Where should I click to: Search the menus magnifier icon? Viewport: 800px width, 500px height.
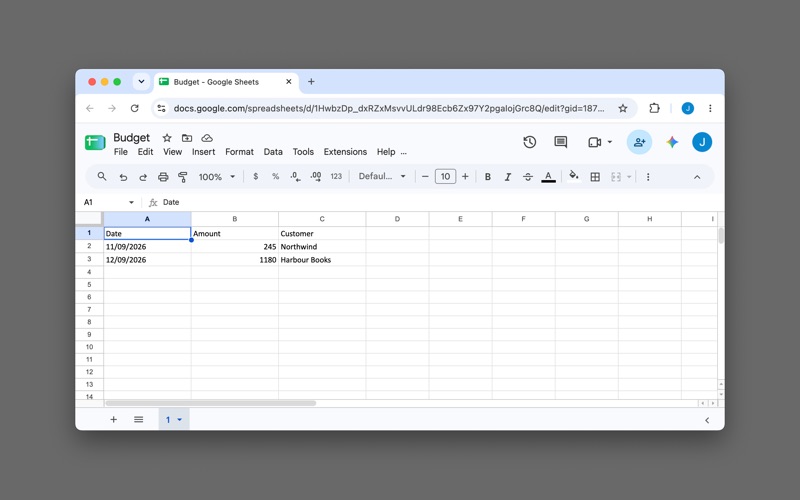(102, 177)
